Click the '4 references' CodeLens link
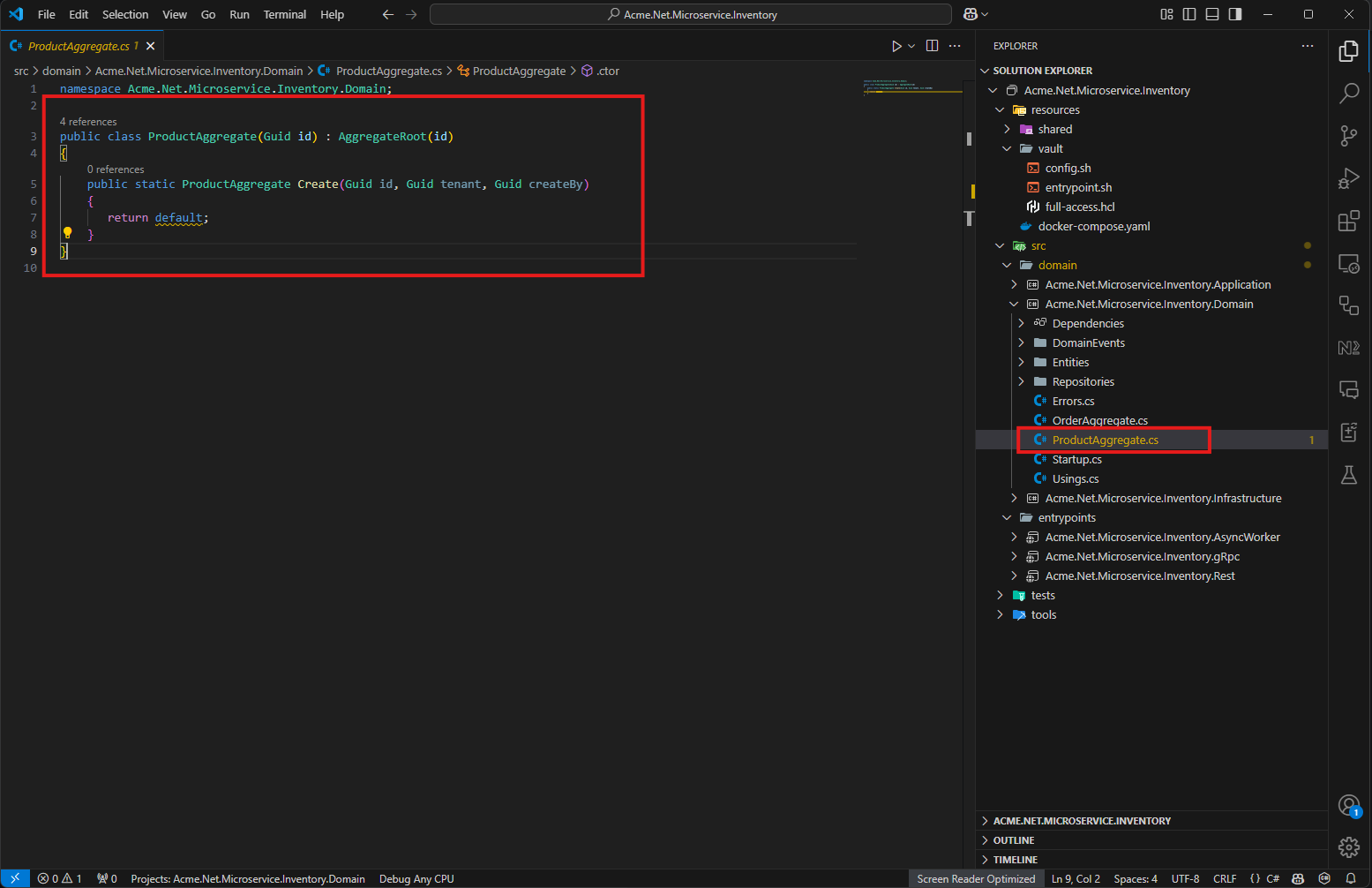The width and height of the screenshot is (1372, 888). (88, 122)
